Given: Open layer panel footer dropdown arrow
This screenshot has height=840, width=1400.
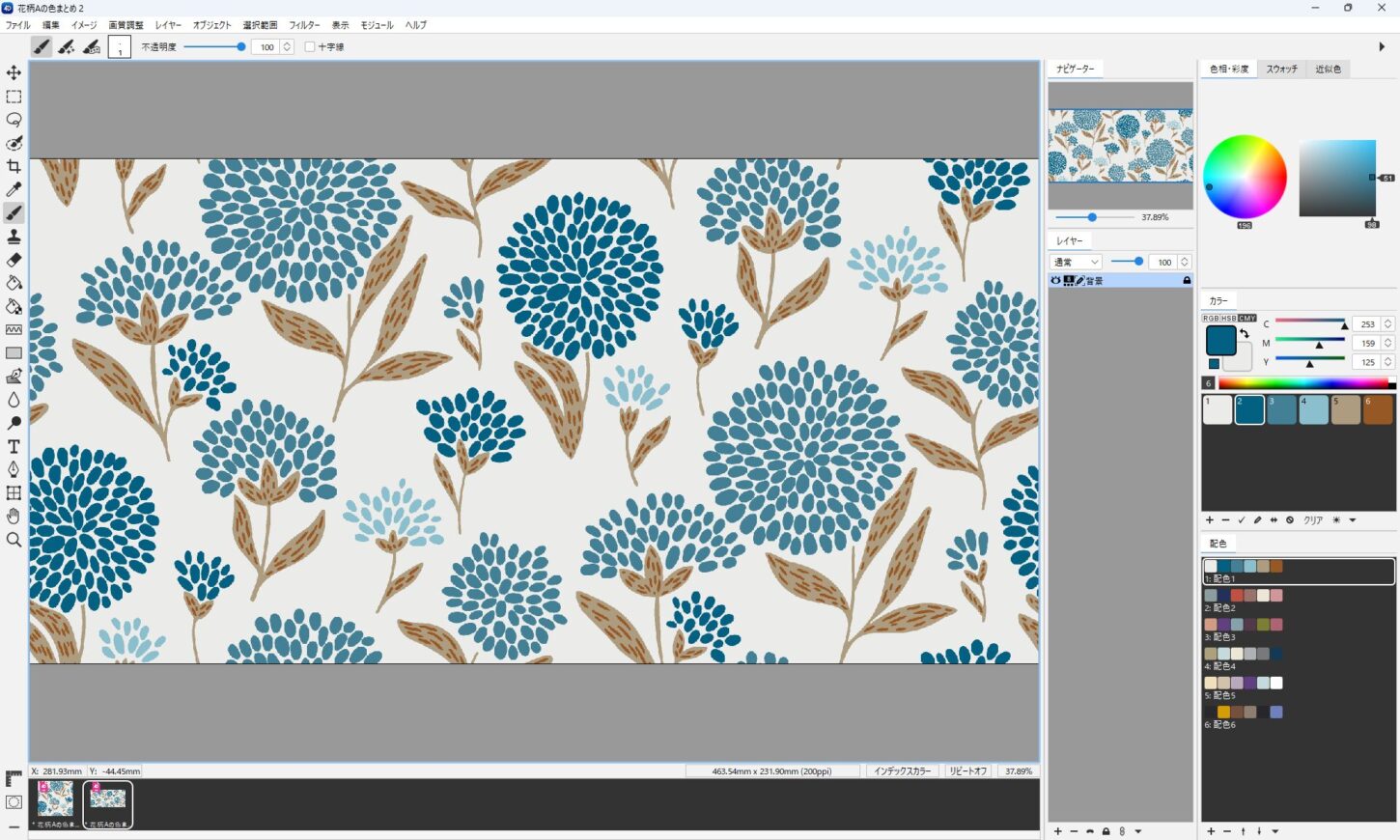Looking at the screenshot, I should 1138,831.
